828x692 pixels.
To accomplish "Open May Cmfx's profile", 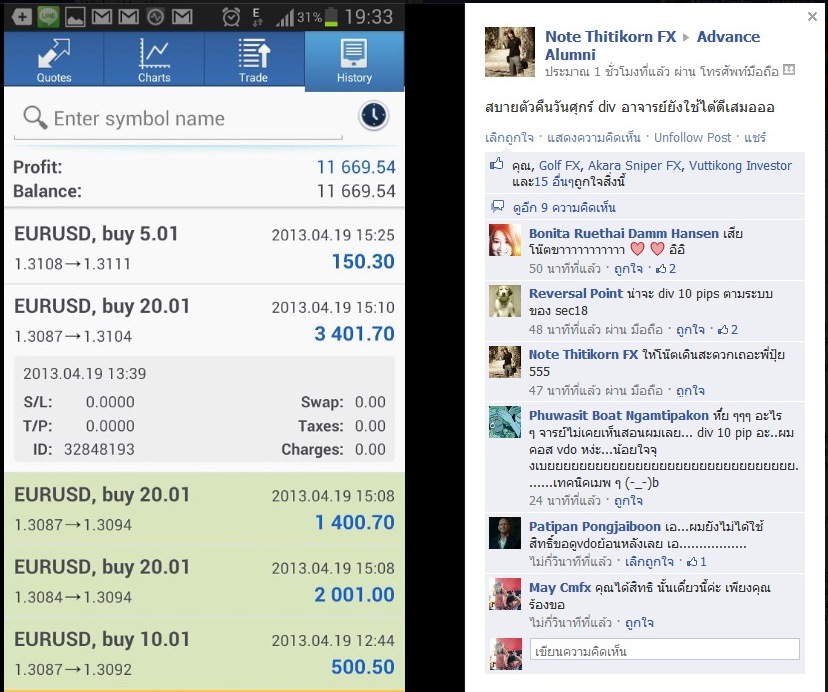I will pyautogui.click(x=560, y=588).
